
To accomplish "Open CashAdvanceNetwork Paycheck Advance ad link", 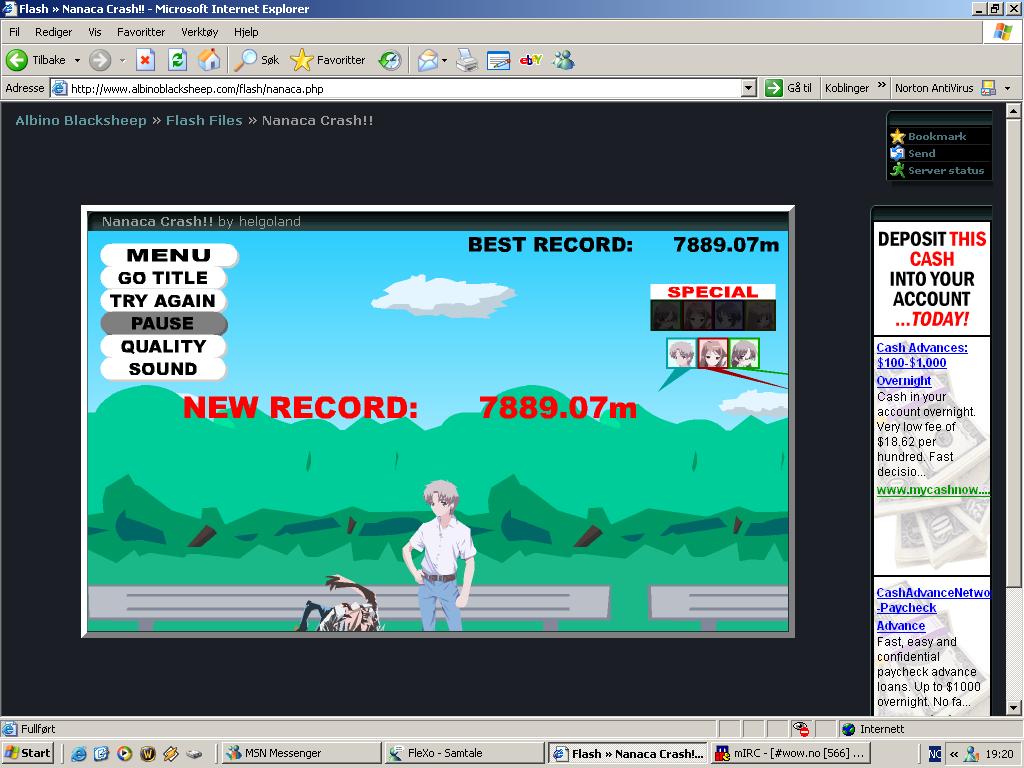I will click(x=933, y=609).
